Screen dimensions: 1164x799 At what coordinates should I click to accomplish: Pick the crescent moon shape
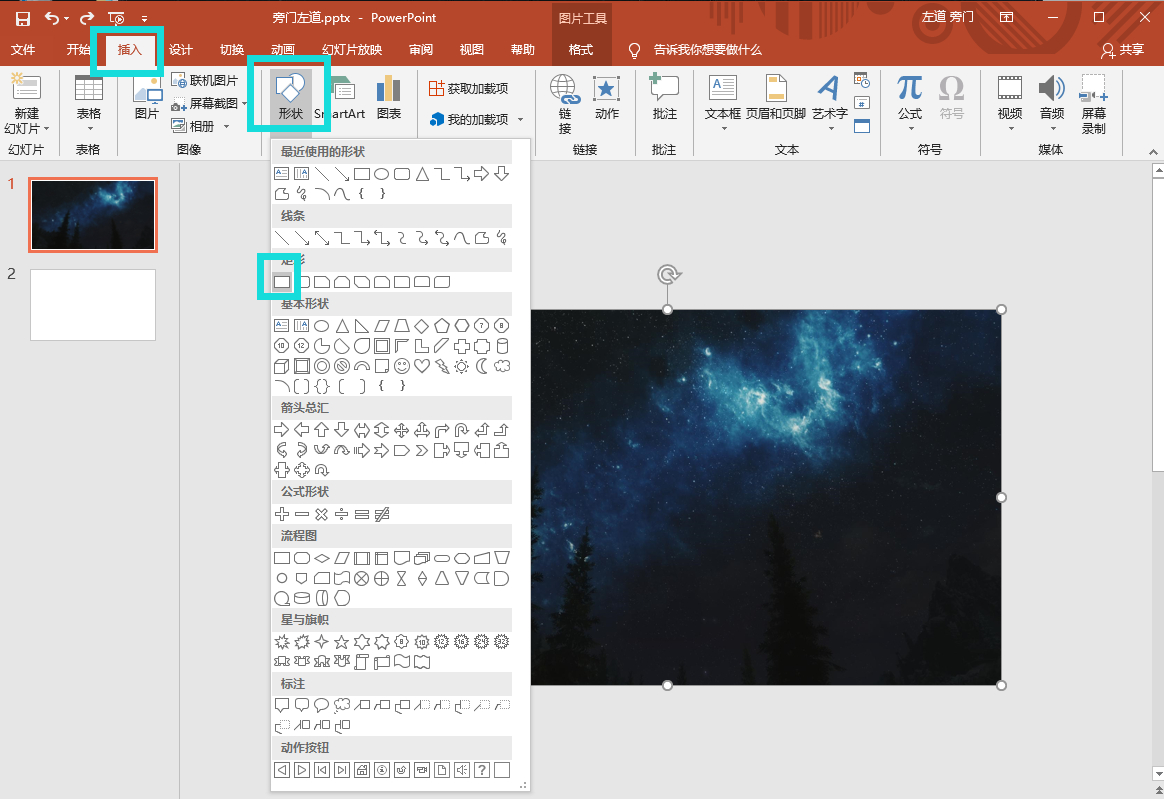click(482, 366)
